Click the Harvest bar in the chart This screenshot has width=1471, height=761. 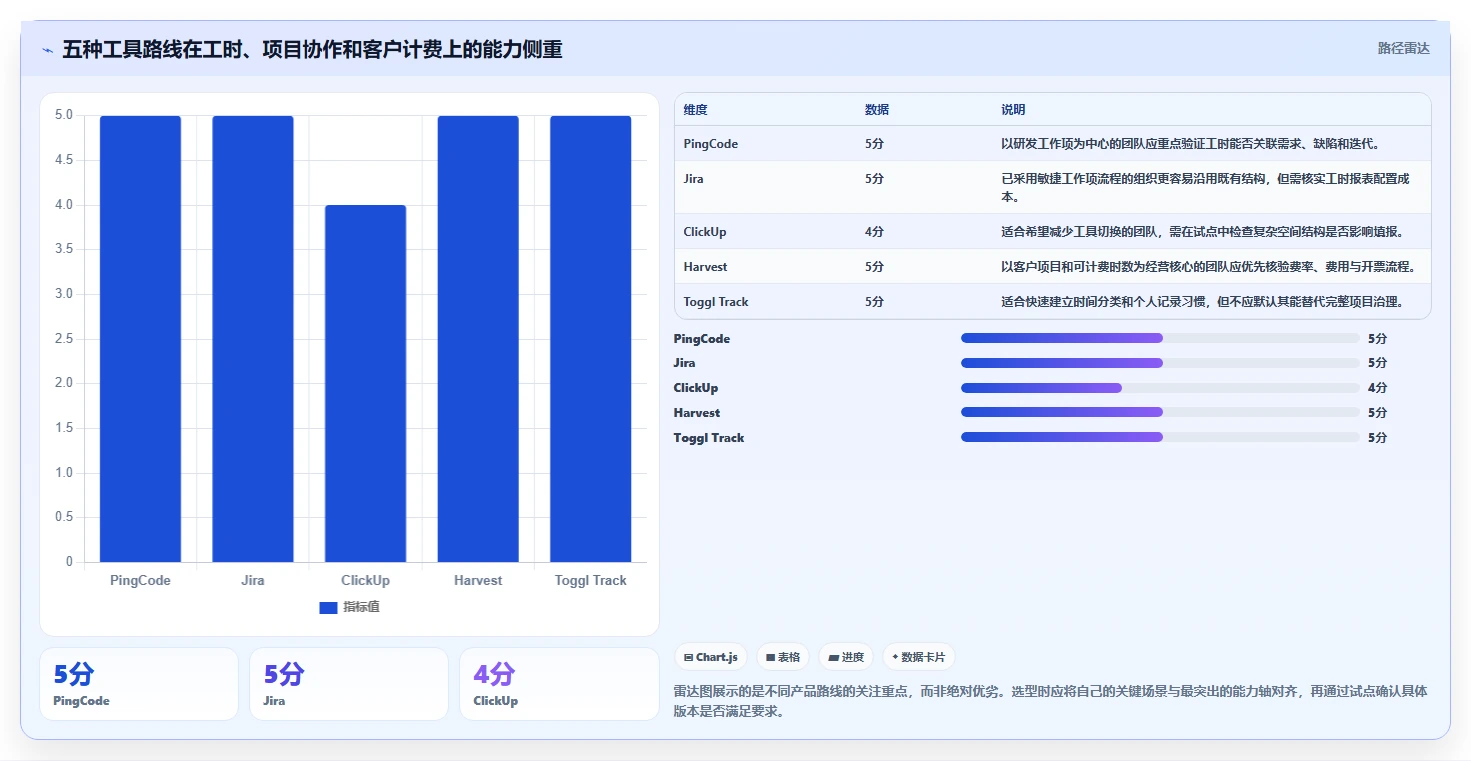pos(478,339)
